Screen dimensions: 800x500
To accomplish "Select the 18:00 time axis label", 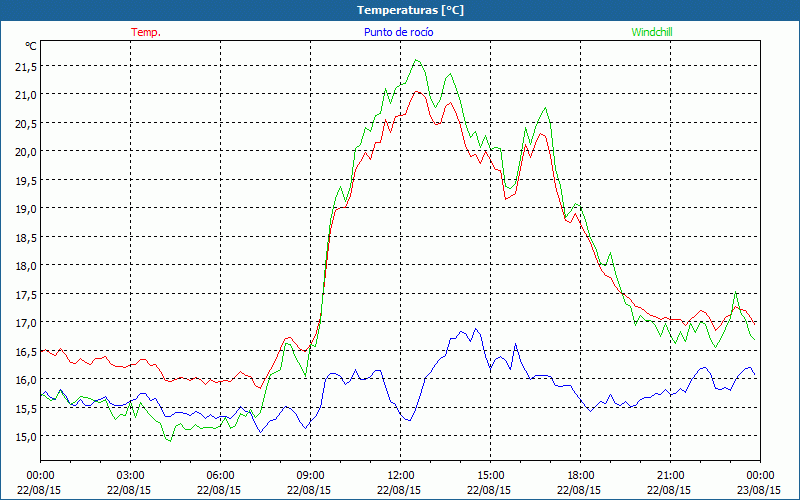I will point(581,475).
